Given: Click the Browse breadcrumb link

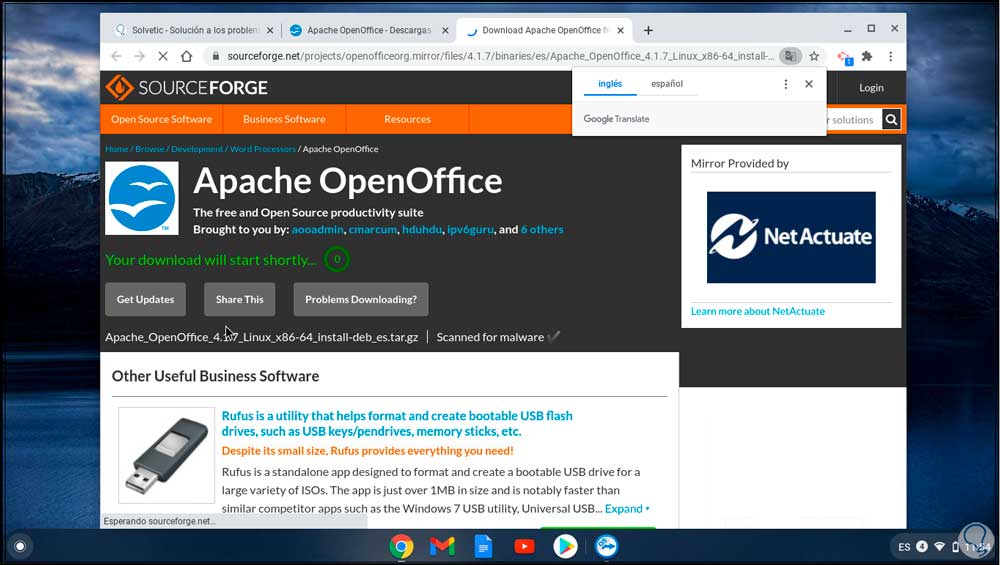Looking at the screenshot, I should (150, 149).
